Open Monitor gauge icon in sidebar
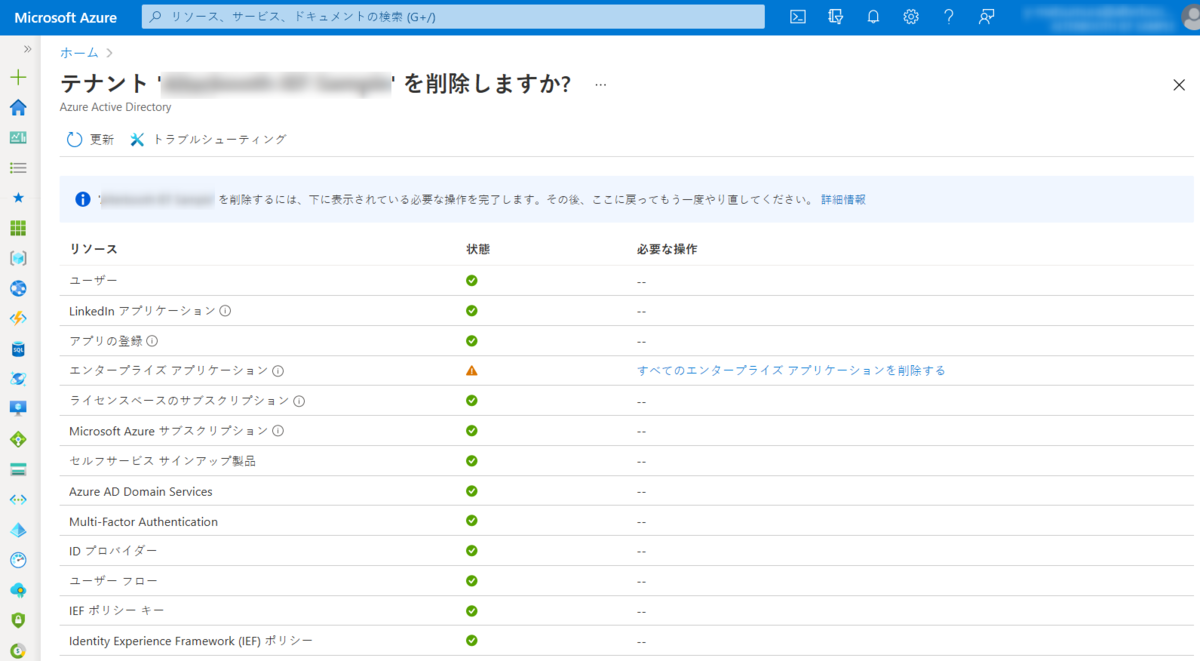 [x=18, y=560]
